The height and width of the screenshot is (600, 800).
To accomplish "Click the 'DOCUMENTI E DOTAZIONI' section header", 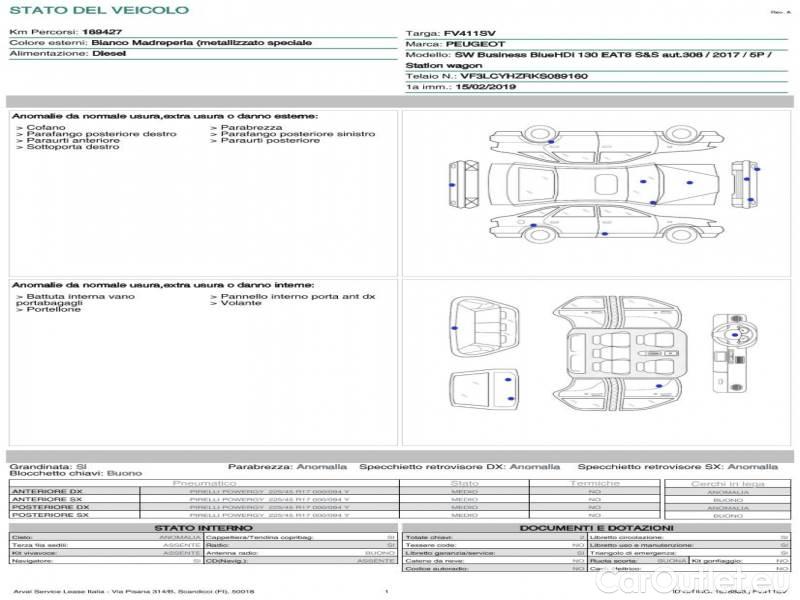I will (x=596, y=528).
